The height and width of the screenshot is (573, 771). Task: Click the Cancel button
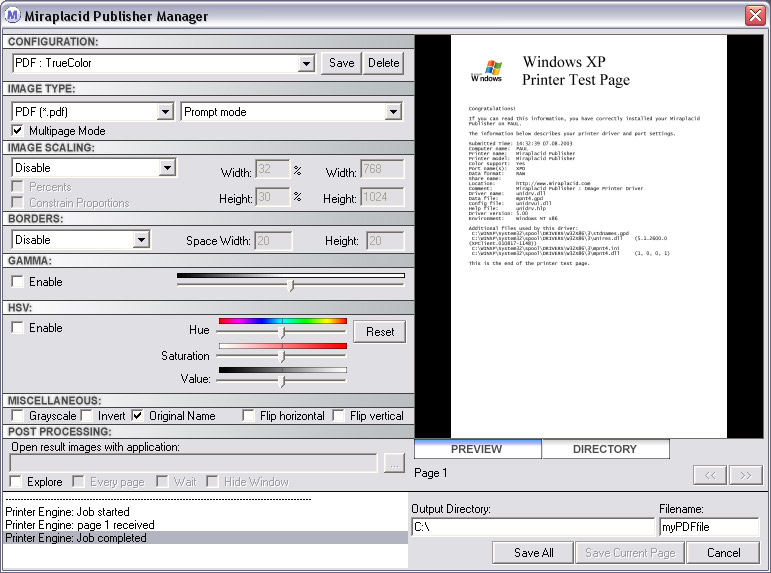click(x=723, y=553)
